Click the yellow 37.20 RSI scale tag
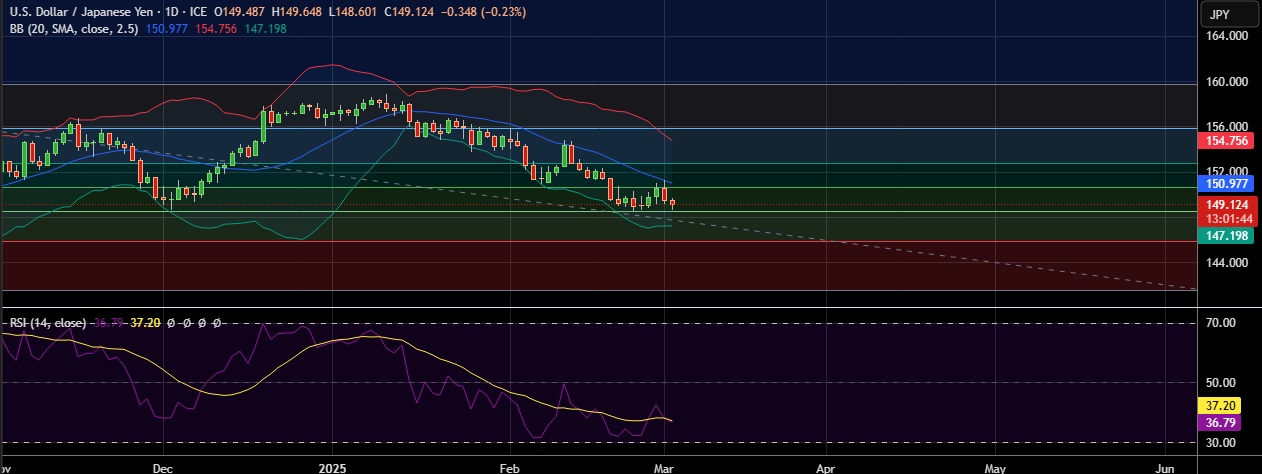Screen dimensions: 1262x474 tap(1219, 406)
